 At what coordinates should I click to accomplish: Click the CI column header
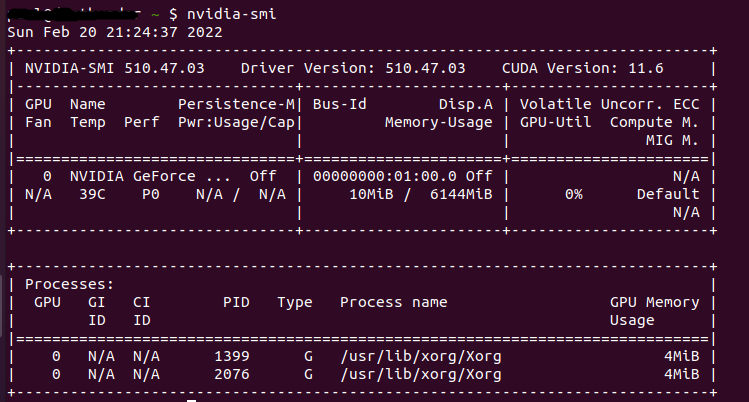pyautogui.click(x=141, y=302)
